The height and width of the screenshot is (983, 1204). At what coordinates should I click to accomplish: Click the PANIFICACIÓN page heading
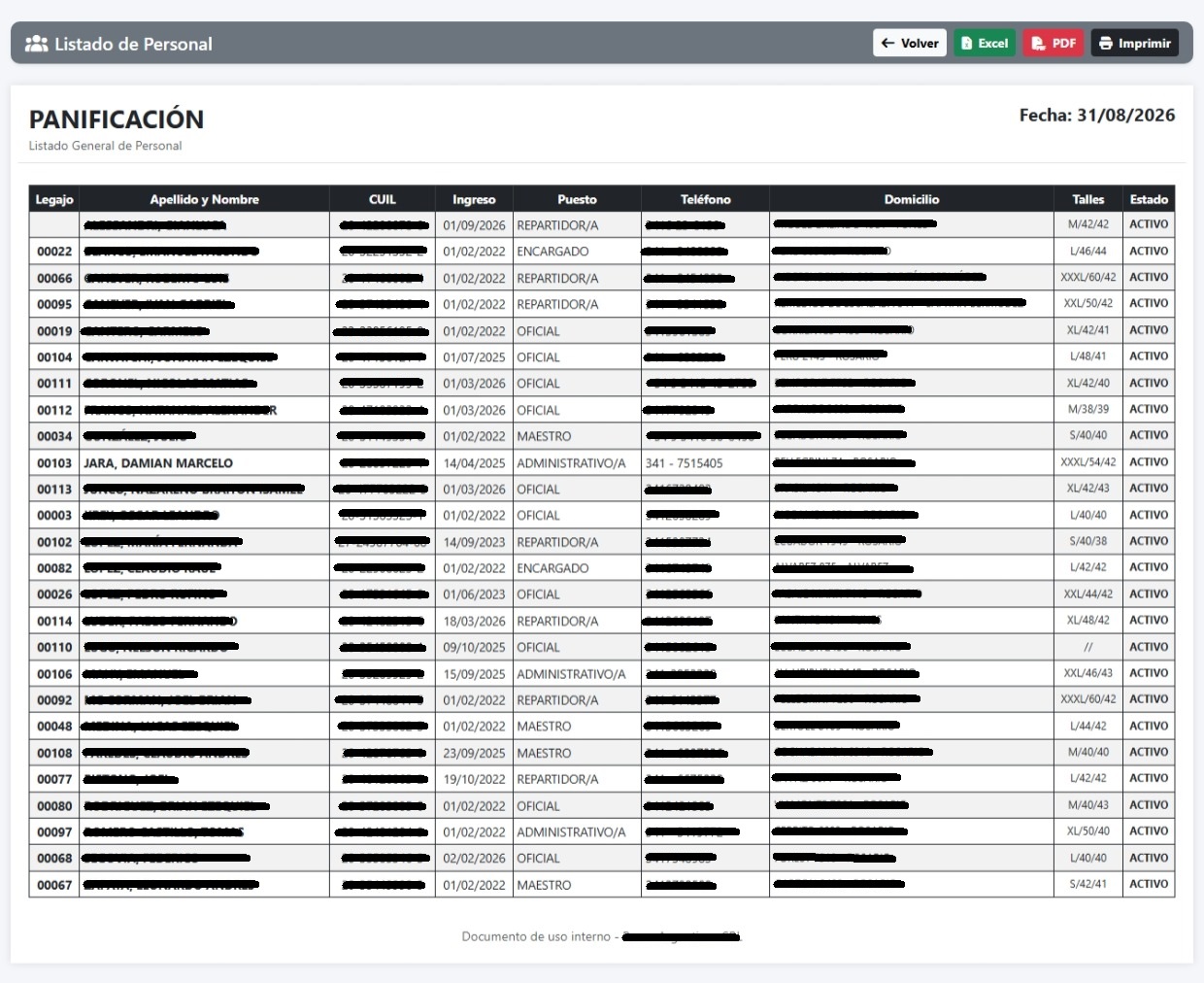pos(117,119)
